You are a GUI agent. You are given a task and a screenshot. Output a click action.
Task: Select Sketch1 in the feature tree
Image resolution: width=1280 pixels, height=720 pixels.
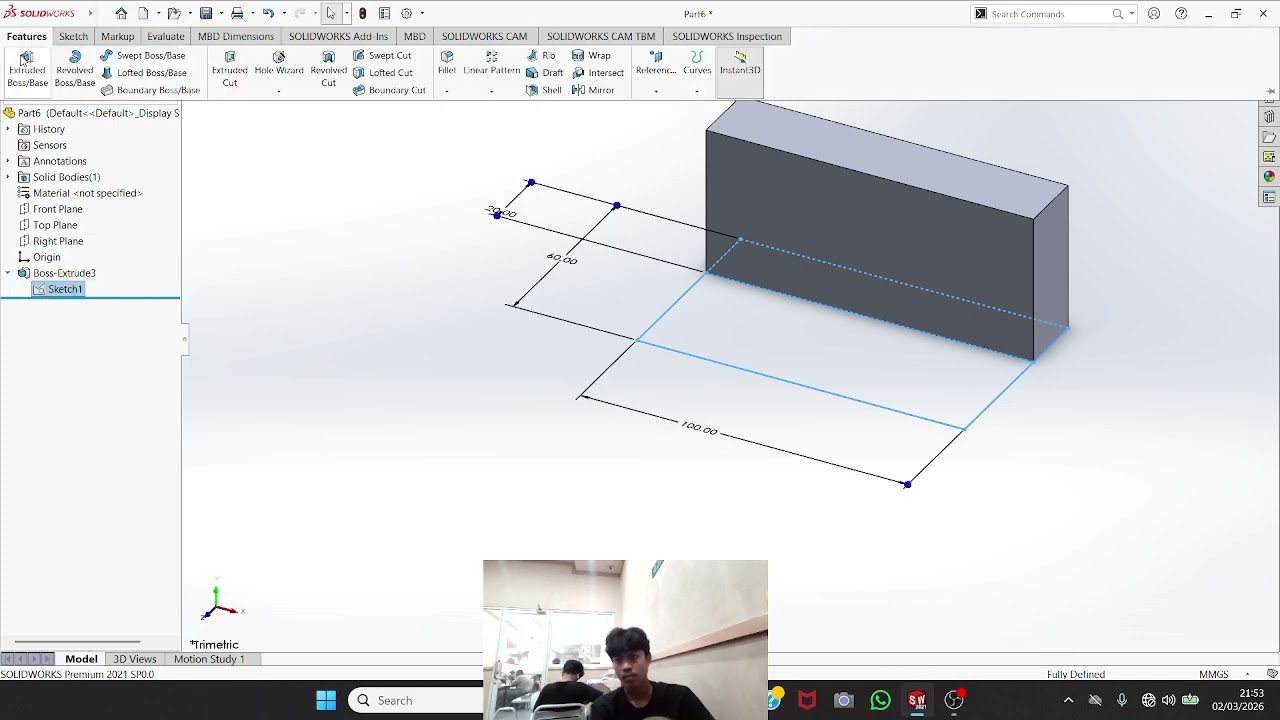pyautogui.click(x=59, y=289)
